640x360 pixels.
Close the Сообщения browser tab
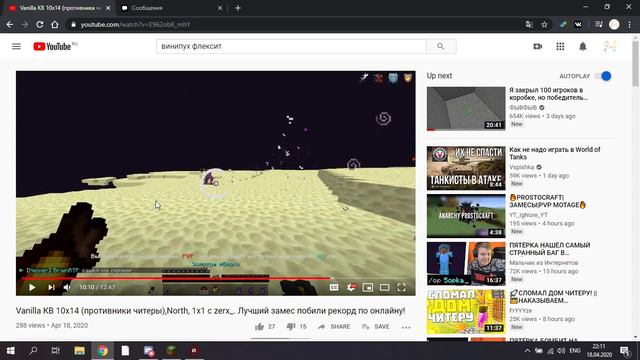220,8
